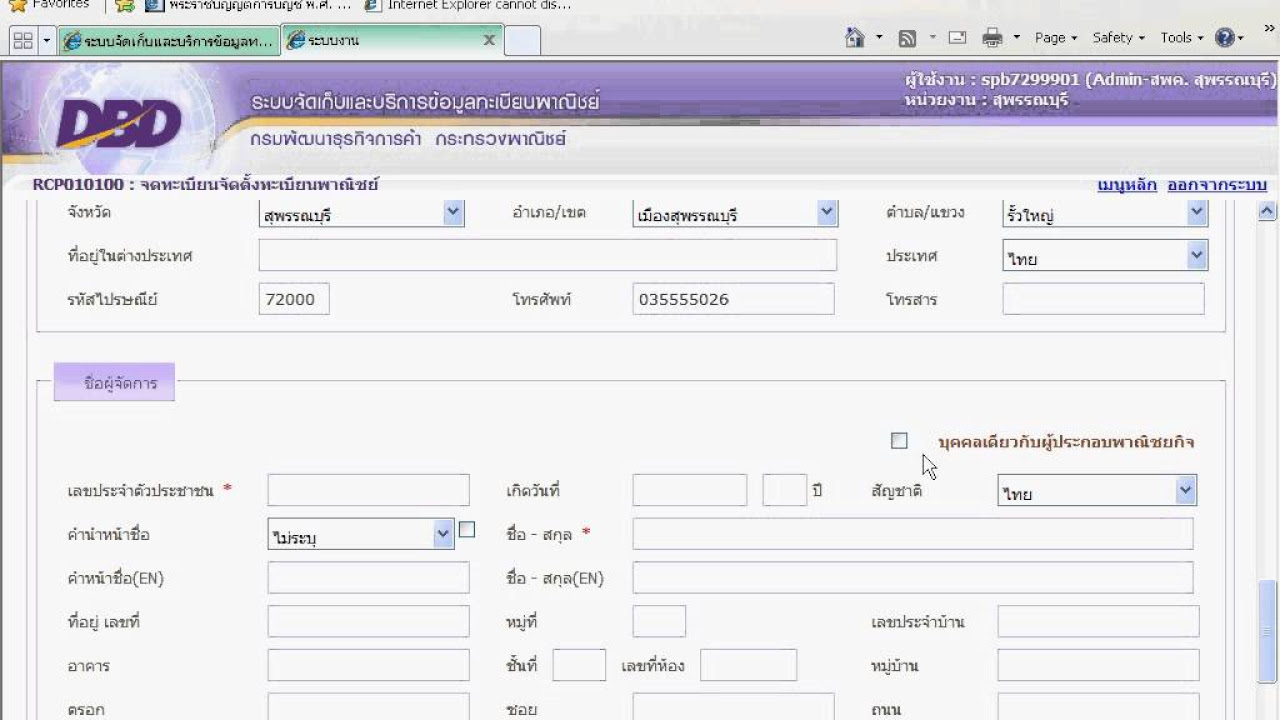
Task: Click the ชื่อ - สกุล(EN) input field
Action: coord(913,577)
